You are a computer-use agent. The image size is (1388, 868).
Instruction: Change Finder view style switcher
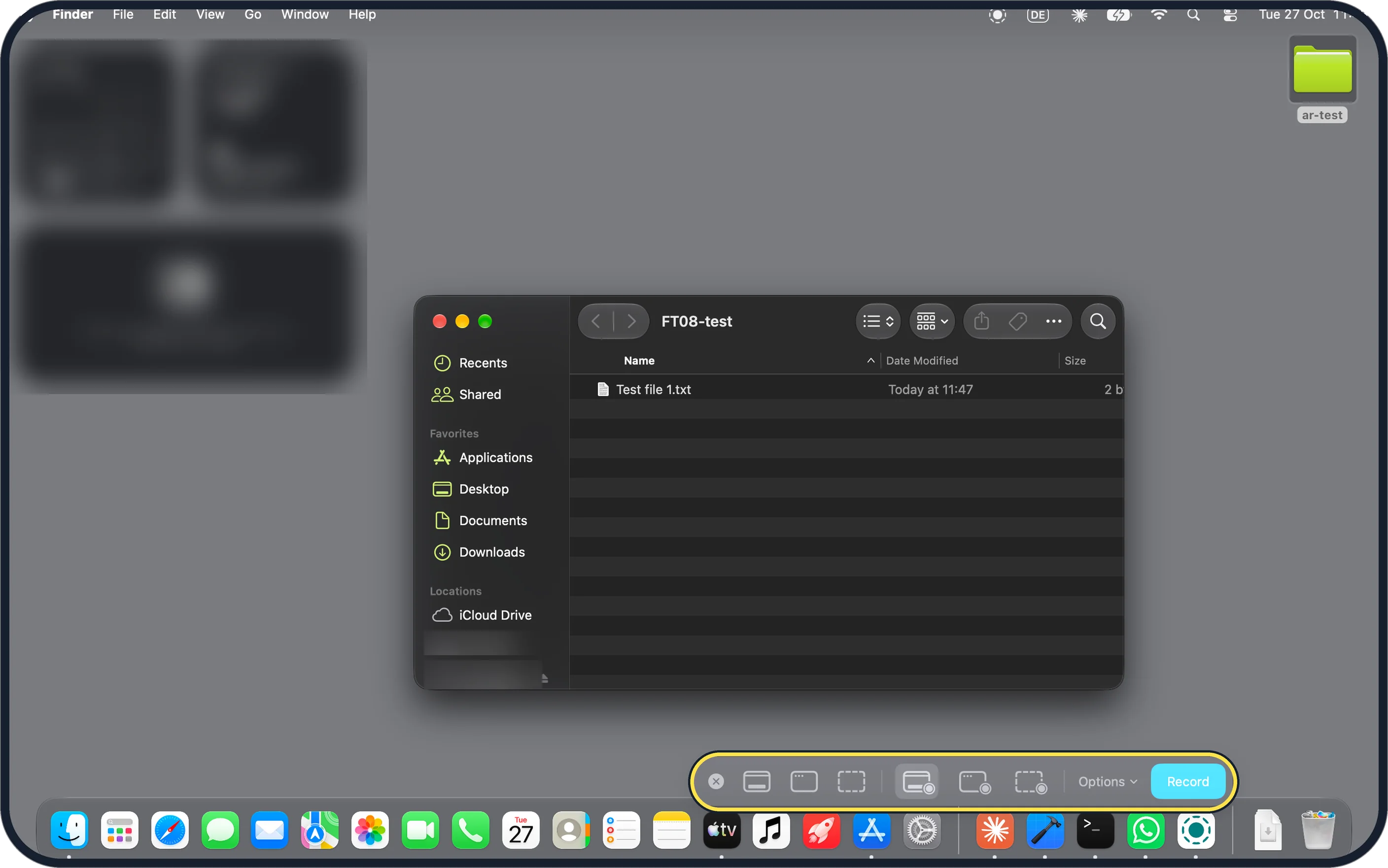click(x=877, y=321)
